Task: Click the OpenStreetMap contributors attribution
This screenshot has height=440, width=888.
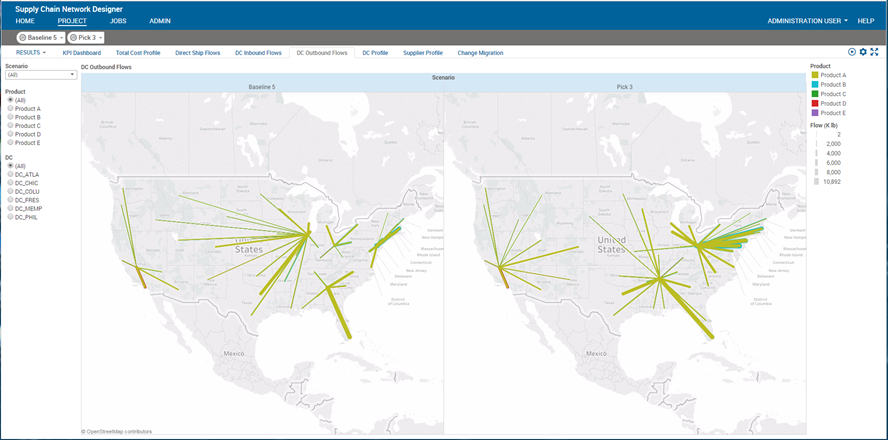Action: (116, 432)
